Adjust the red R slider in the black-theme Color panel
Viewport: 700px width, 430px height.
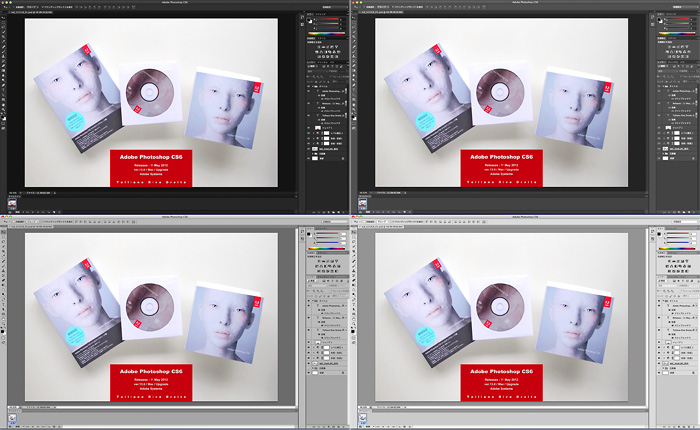click(329, 19)
